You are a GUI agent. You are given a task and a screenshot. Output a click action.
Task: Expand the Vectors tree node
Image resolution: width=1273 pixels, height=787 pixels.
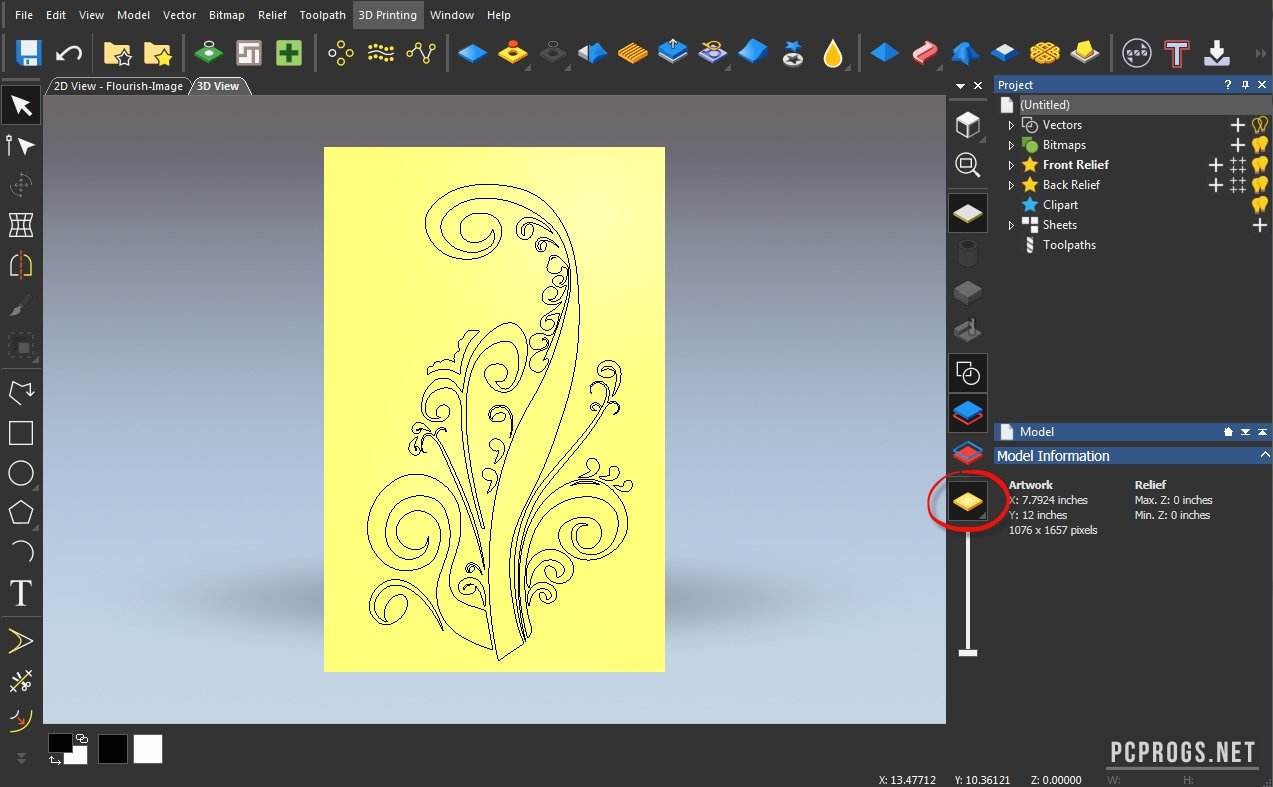coord(1011,125)
